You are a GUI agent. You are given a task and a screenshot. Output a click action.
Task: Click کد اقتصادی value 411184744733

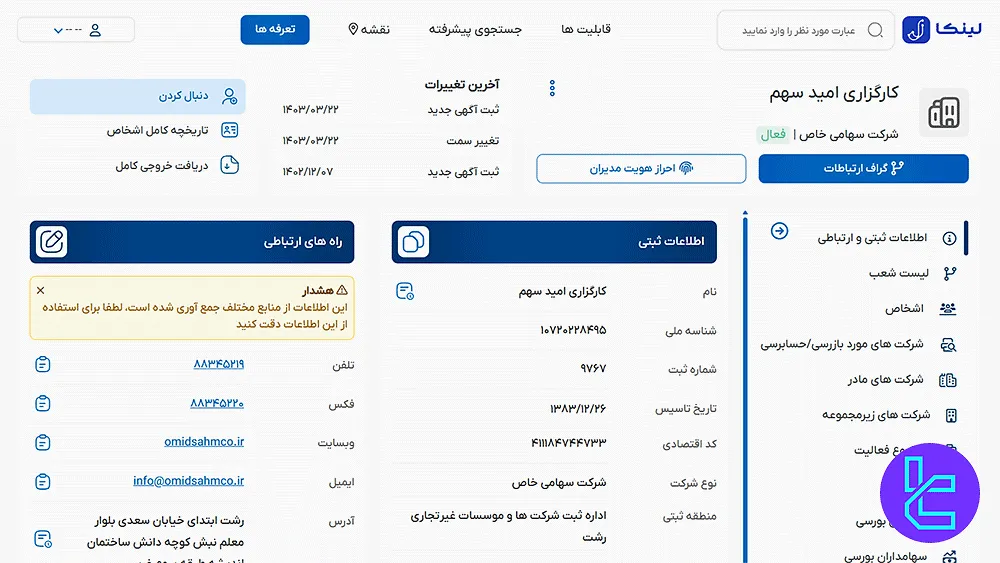[568, 442]
